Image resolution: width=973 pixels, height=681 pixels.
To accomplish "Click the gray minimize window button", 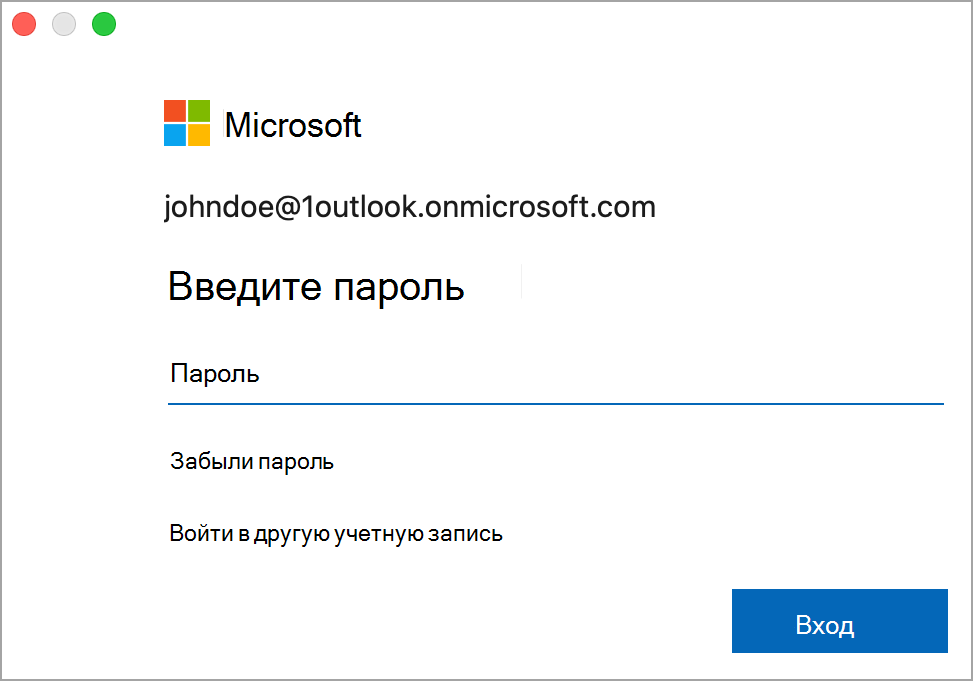I will [64, 24].
